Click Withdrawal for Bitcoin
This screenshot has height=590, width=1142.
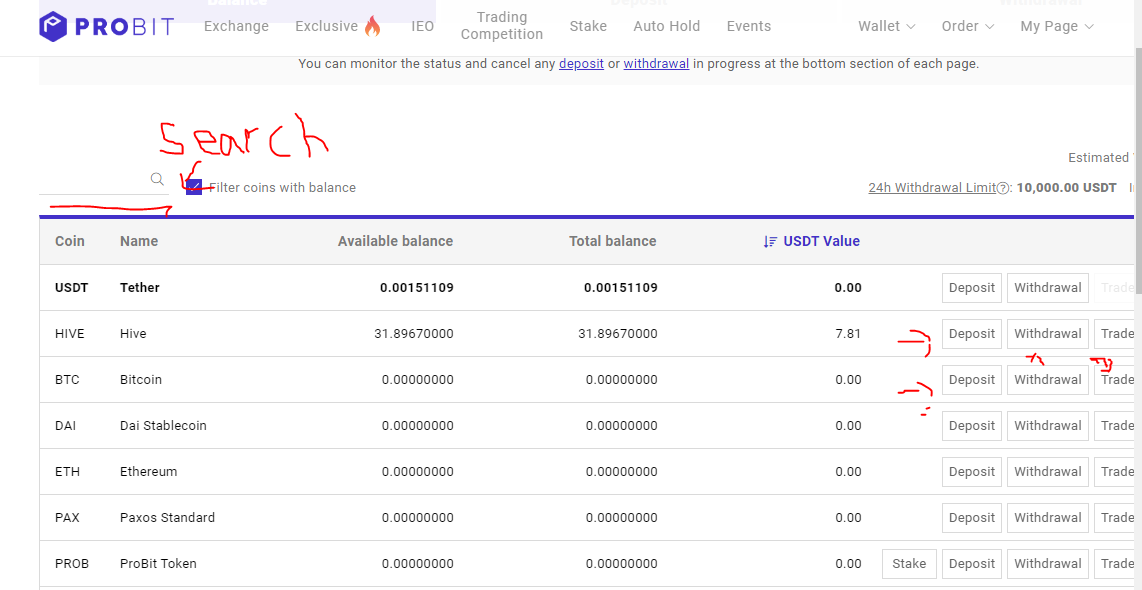(x=1047, y=379)
